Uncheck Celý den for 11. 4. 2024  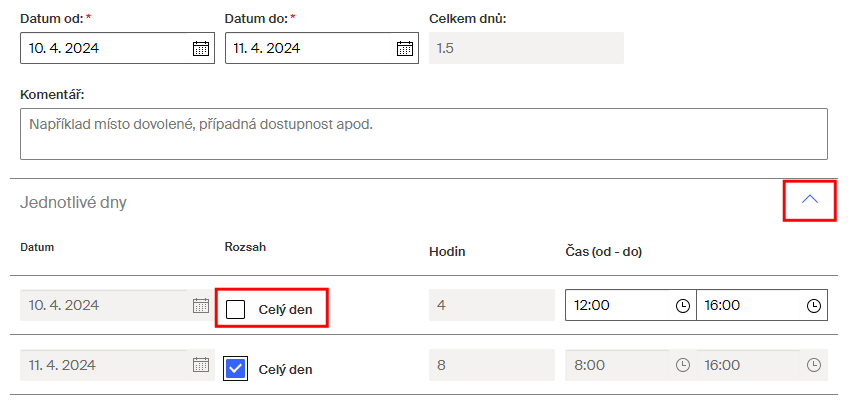click(x=235, y=369)
